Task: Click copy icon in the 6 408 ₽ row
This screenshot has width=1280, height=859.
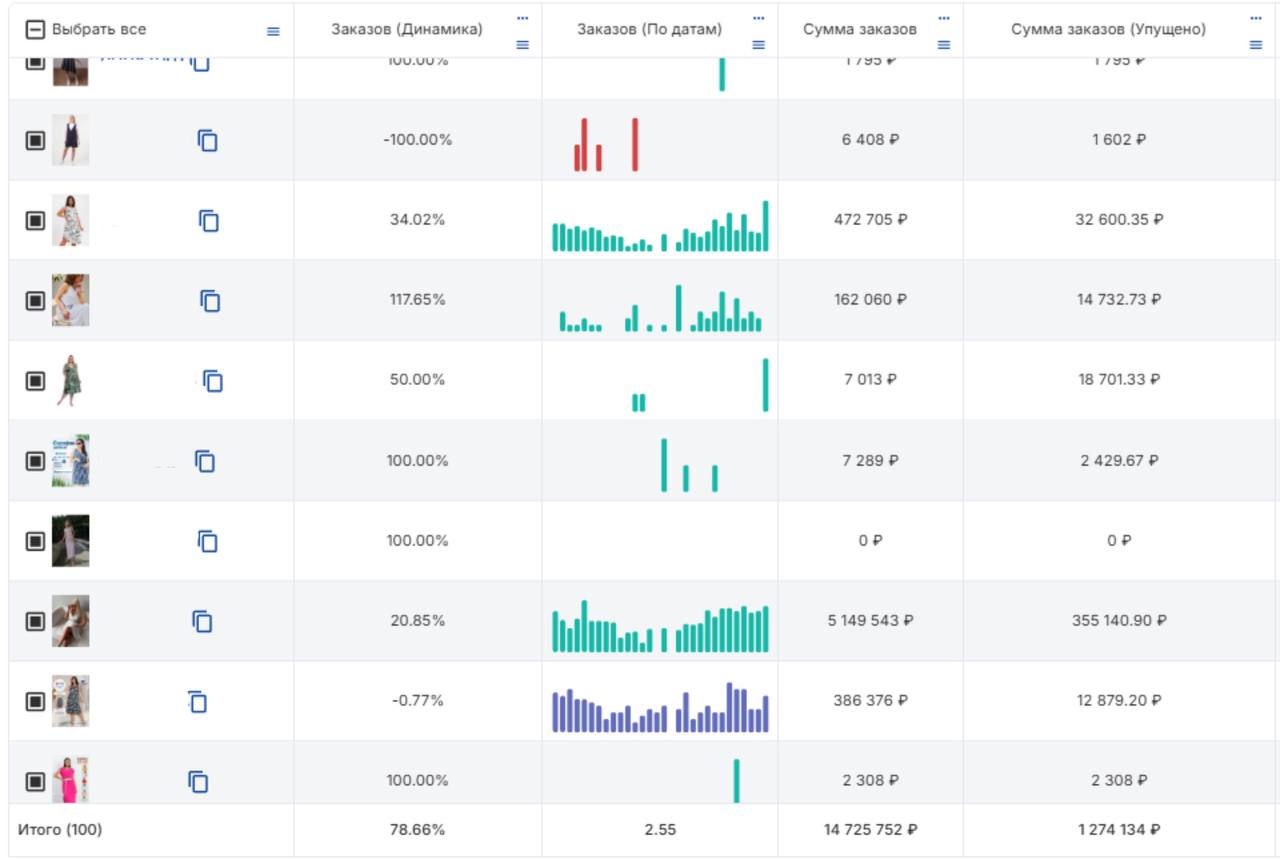Action: (207, 140)
